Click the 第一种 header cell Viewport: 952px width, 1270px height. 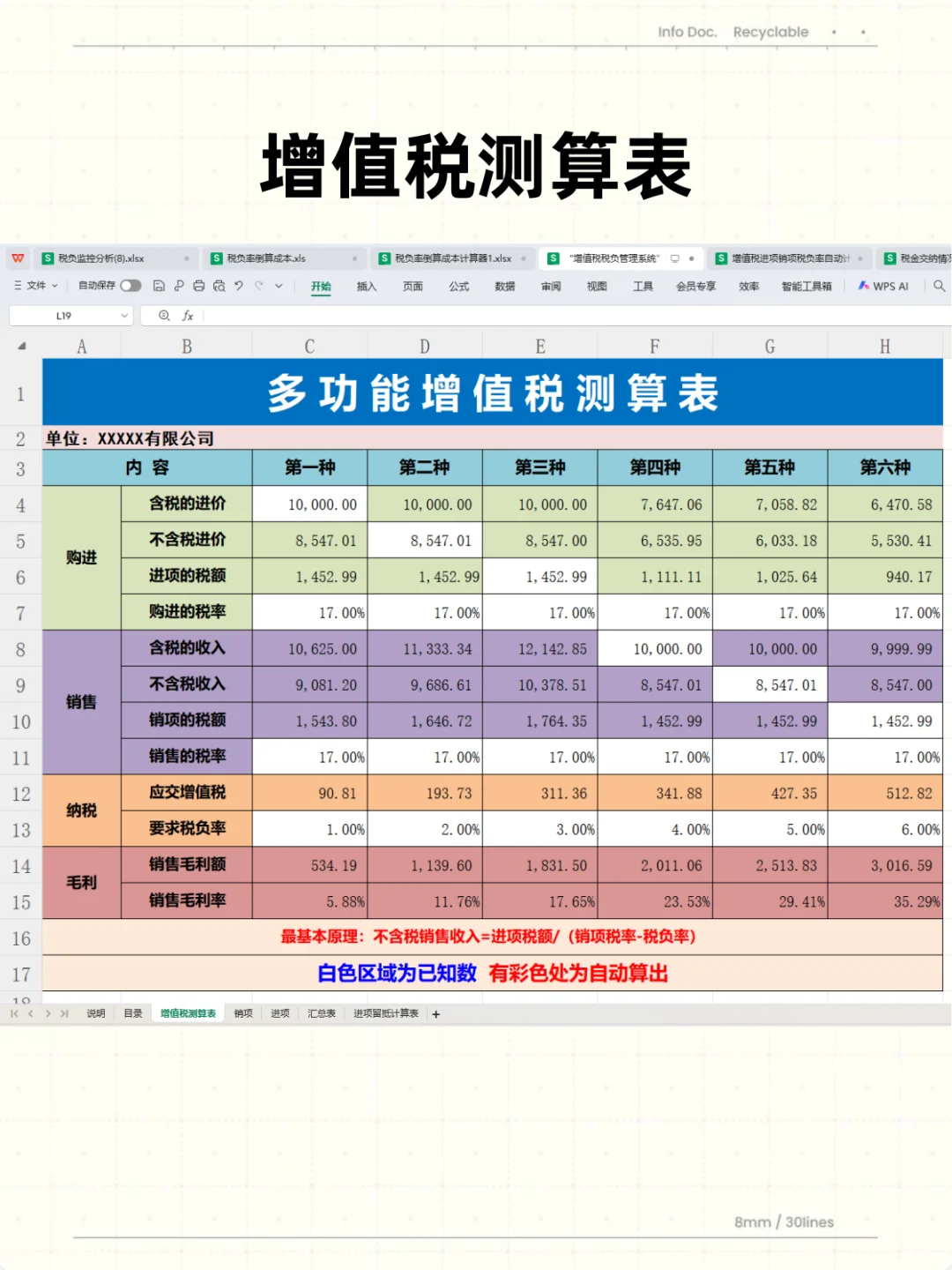coord(309,467)
